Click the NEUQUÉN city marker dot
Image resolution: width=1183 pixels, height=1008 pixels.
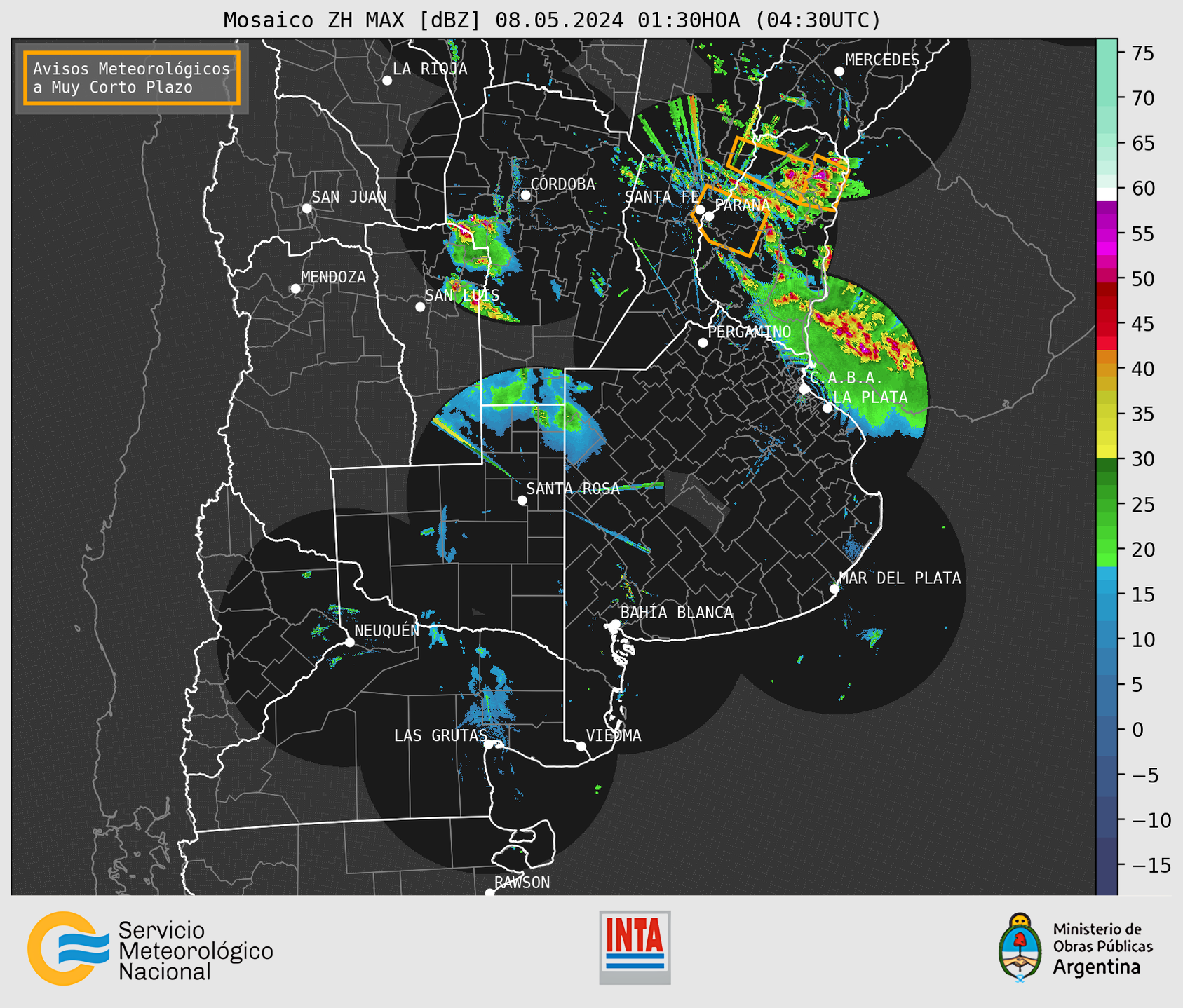(x=350, y=642)
